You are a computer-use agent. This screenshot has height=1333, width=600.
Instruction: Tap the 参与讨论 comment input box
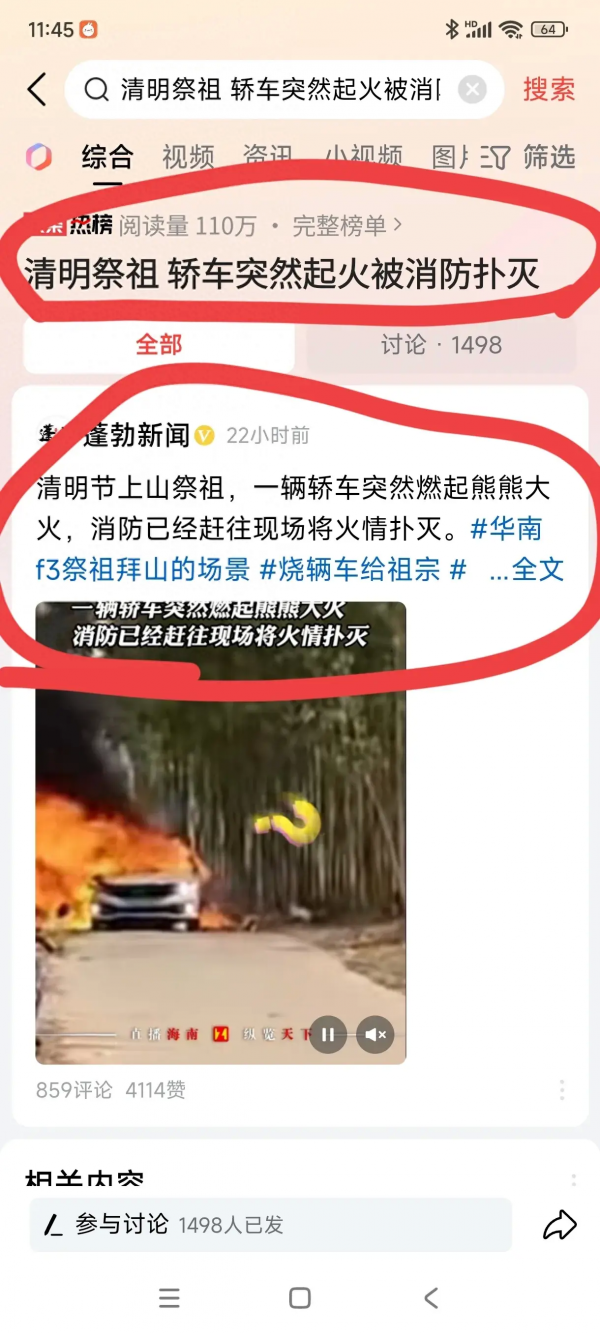tap(271, 1225)
